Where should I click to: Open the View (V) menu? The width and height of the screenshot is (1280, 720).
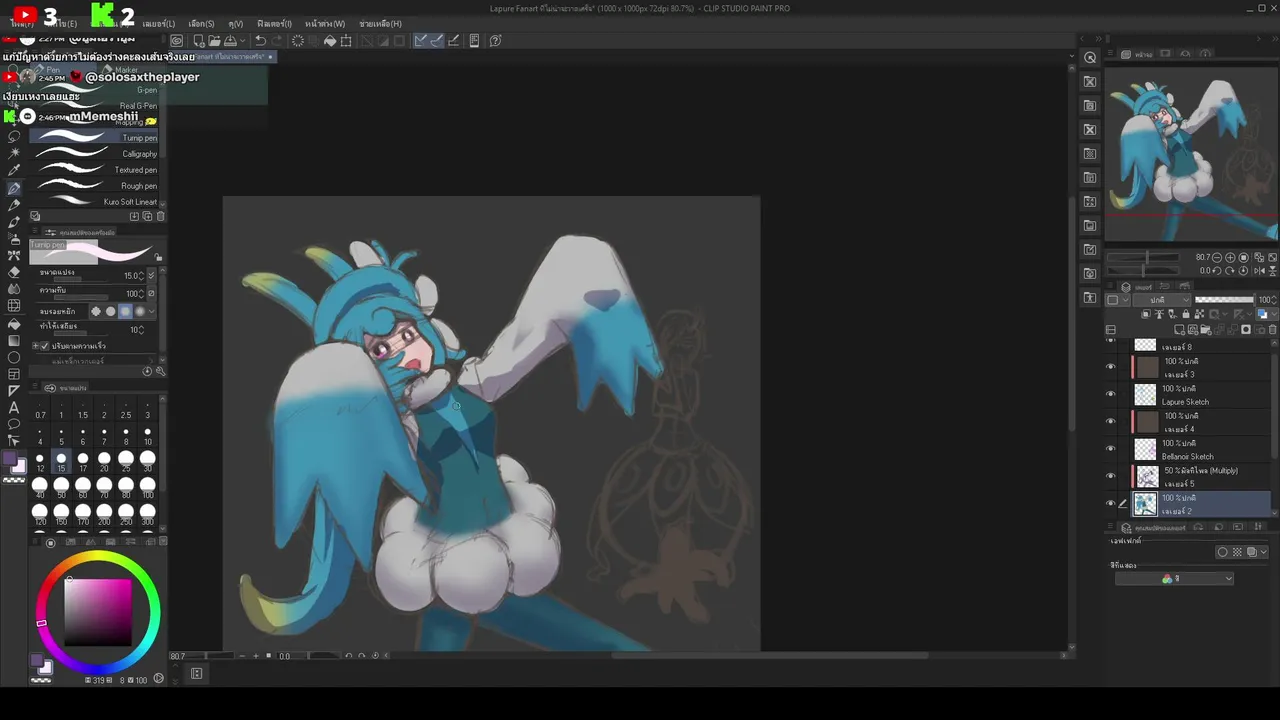236,24
